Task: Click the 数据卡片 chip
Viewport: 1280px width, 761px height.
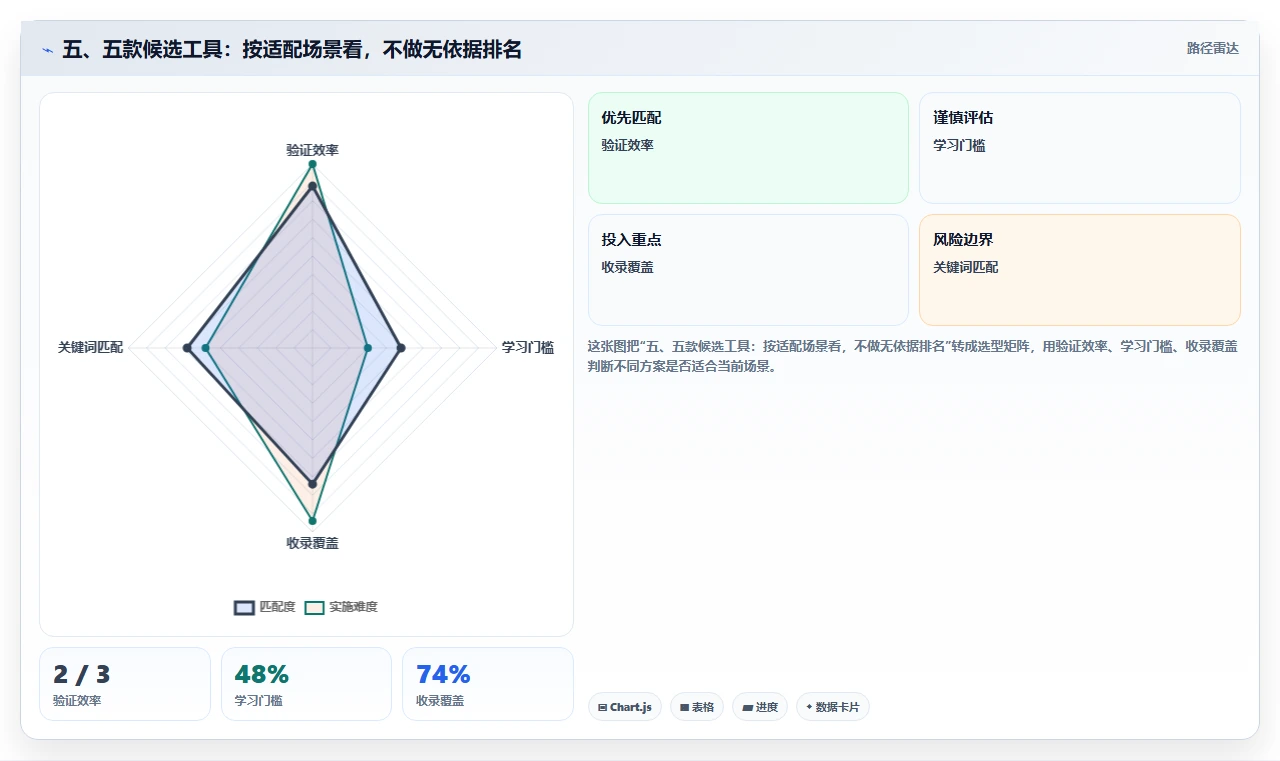Action: click(x=833, y=707)
